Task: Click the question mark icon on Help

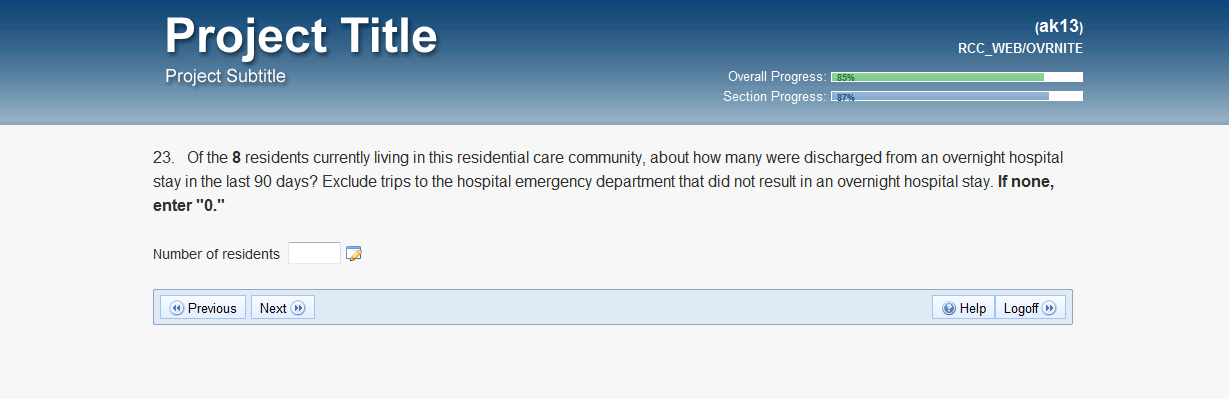Action: click(949, 308)
